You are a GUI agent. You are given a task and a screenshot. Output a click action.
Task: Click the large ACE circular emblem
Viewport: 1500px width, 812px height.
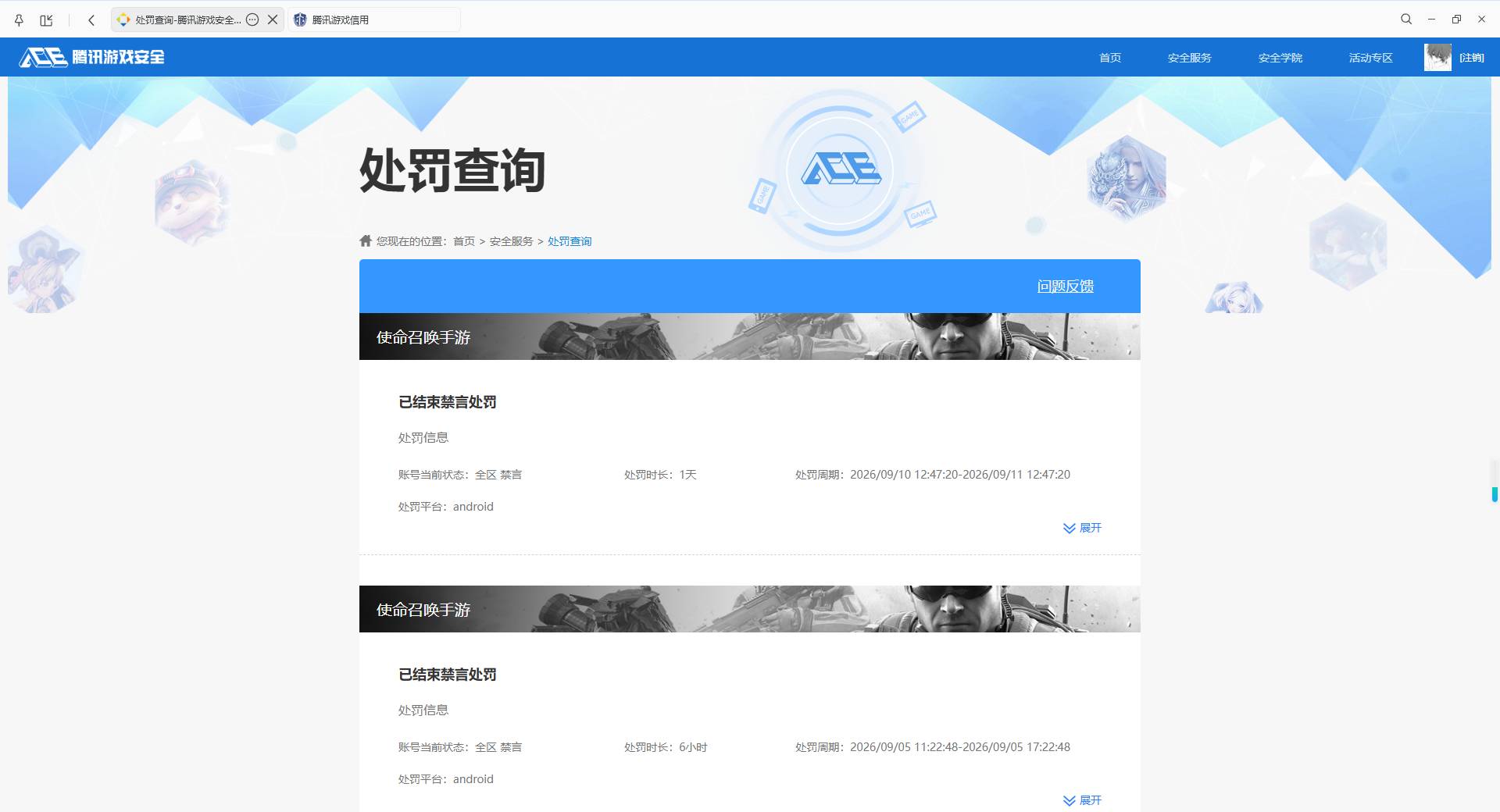coord(841,169)
